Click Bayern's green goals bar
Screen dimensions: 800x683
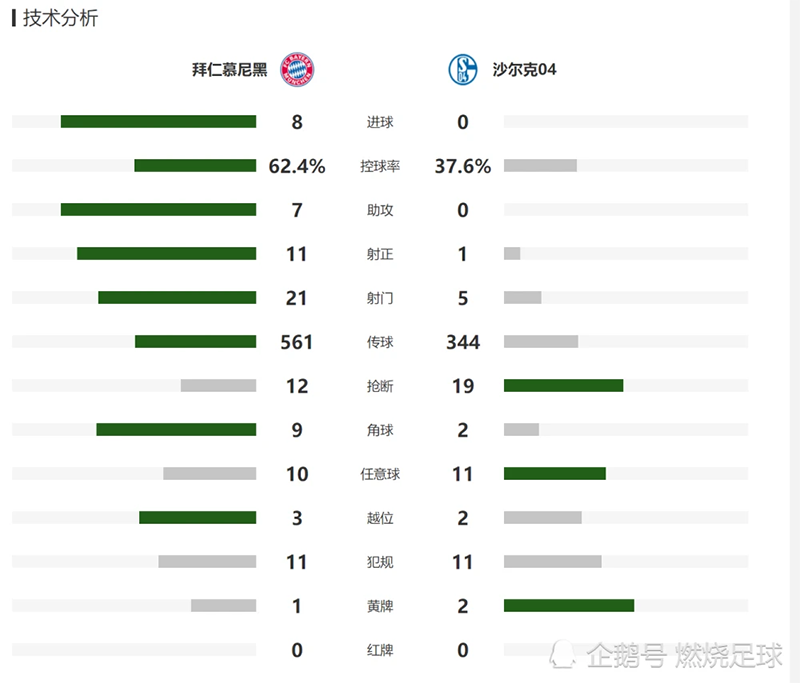(158, 122)
